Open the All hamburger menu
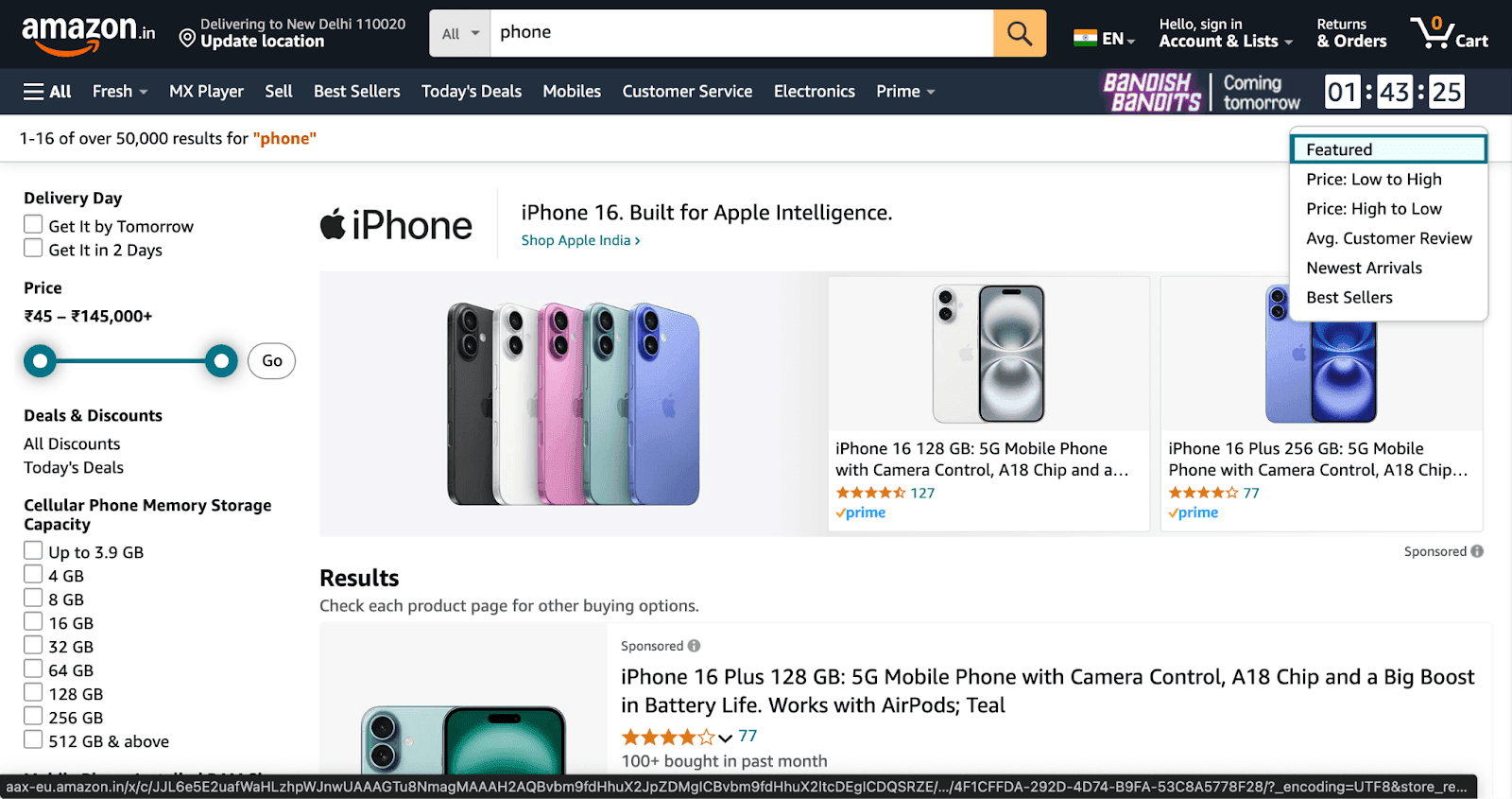The height and width of the screenshot is (799, 1512). tap(47, 92)
